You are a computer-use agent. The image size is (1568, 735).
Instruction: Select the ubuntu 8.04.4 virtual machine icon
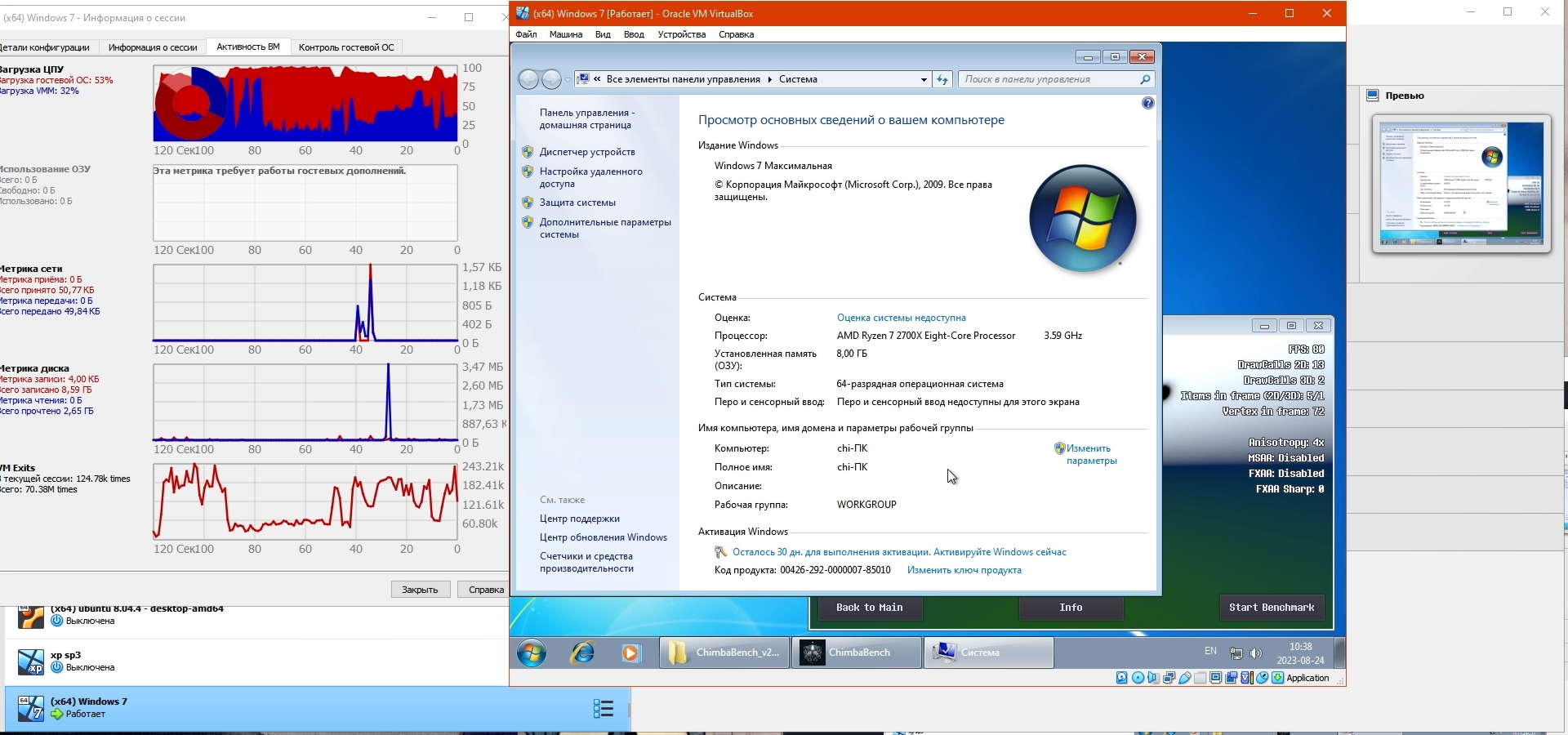point(31,616)
